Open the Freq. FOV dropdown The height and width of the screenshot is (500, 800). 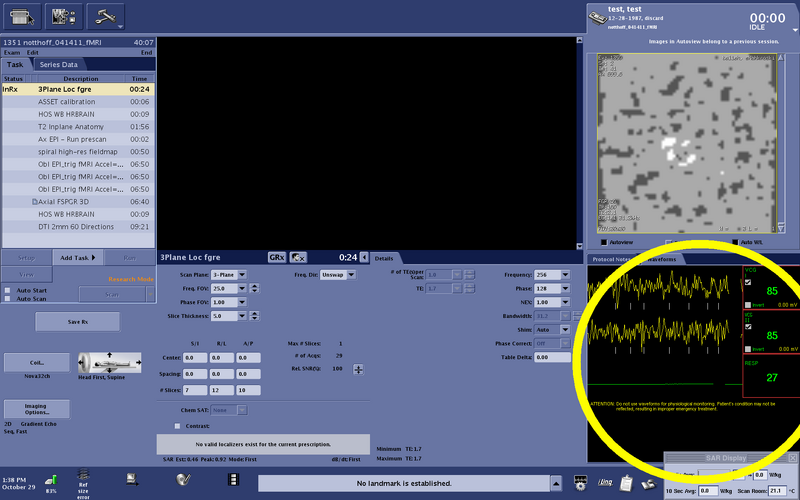click(242, 288)
